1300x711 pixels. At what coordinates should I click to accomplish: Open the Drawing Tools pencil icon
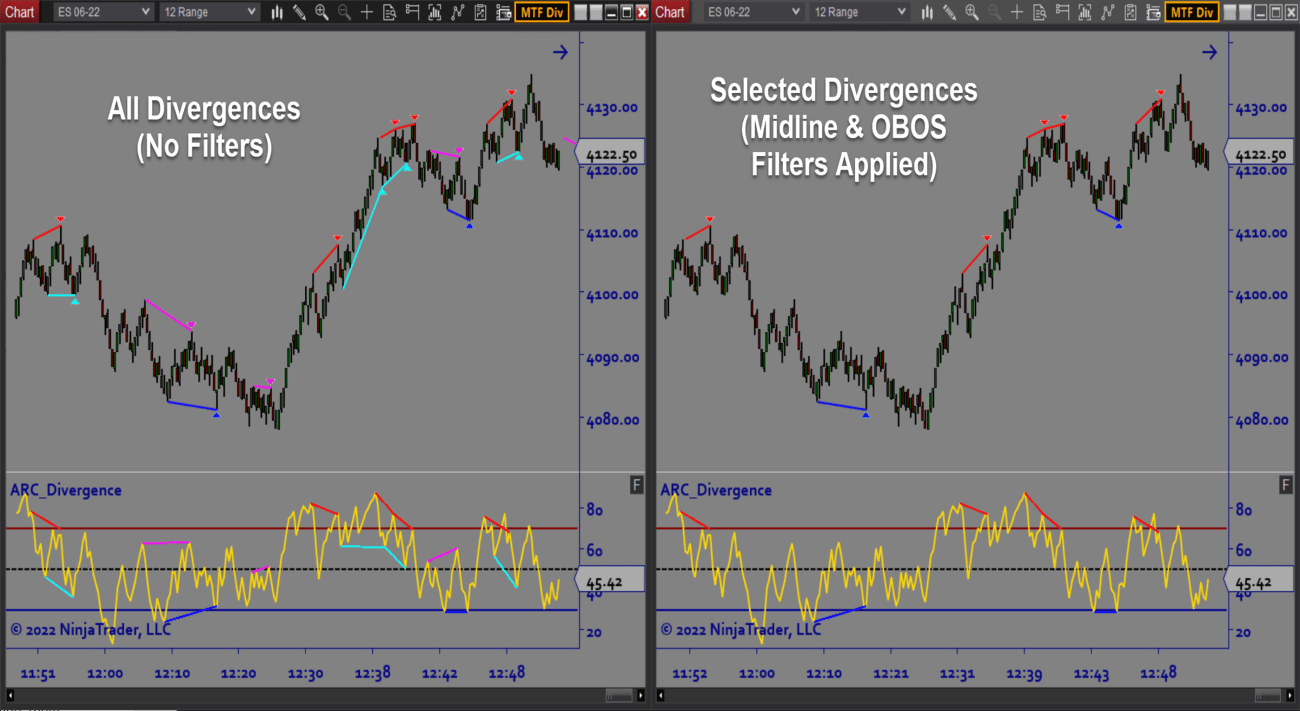(299, 13)
